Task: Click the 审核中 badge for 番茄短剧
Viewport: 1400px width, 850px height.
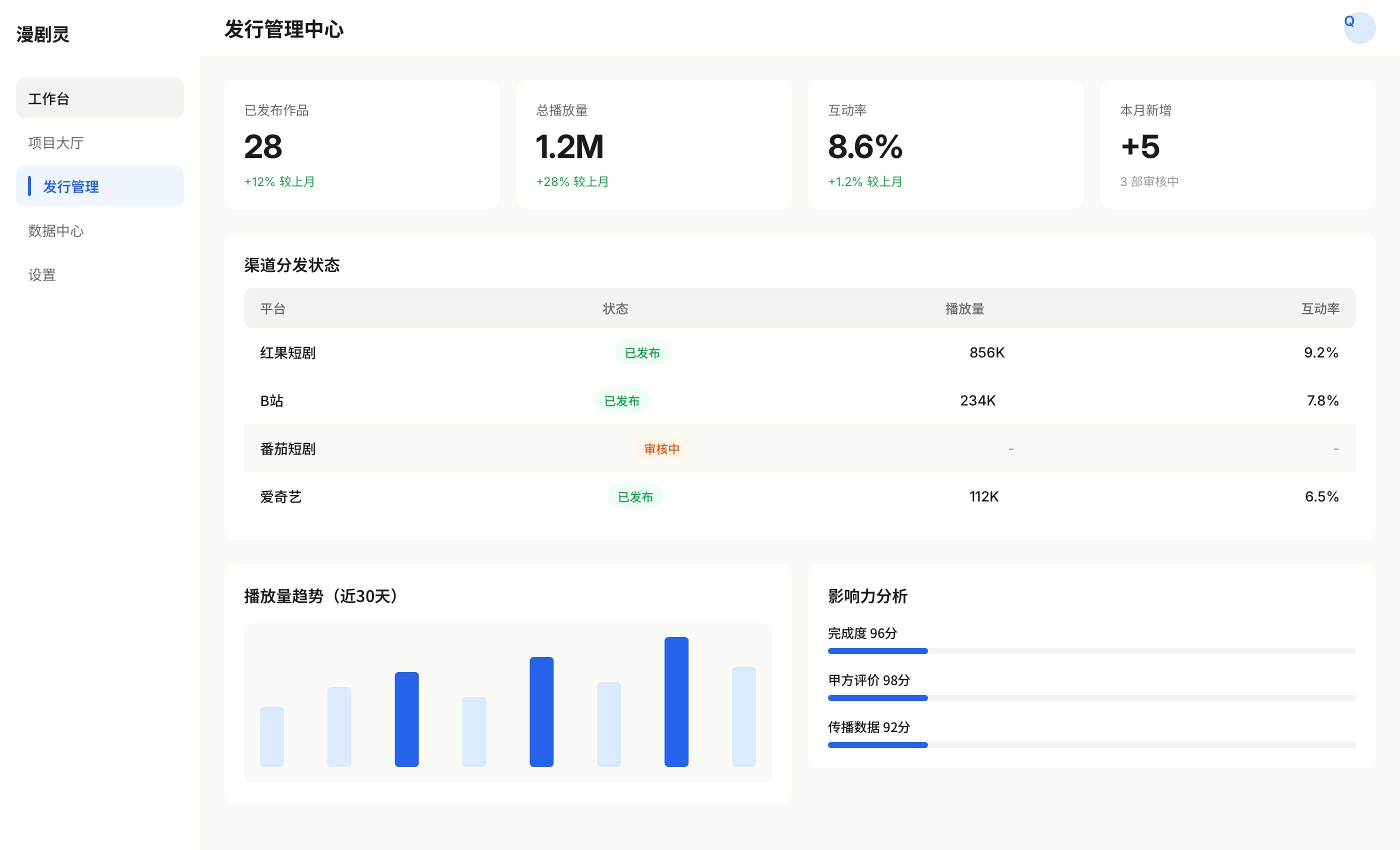Action: point(661,449)
